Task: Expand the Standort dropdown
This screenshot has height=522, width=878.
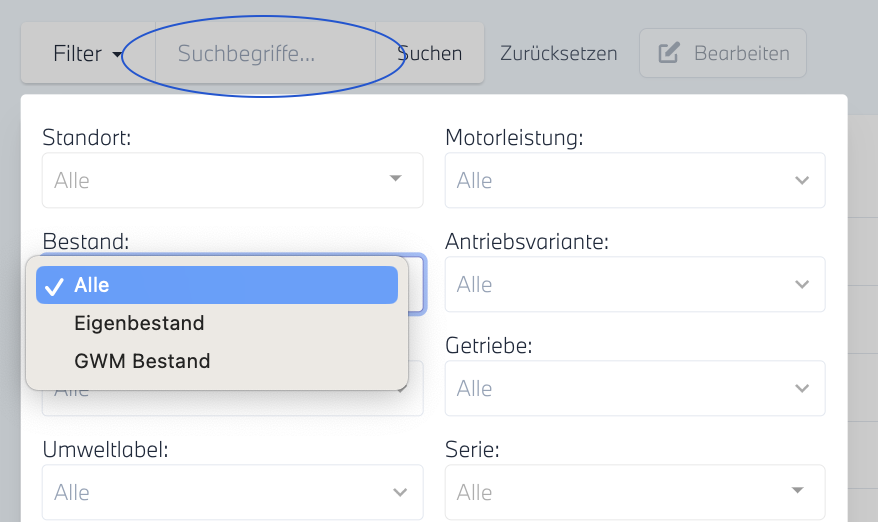Action: pyautogui.click(x=232, y=180)
